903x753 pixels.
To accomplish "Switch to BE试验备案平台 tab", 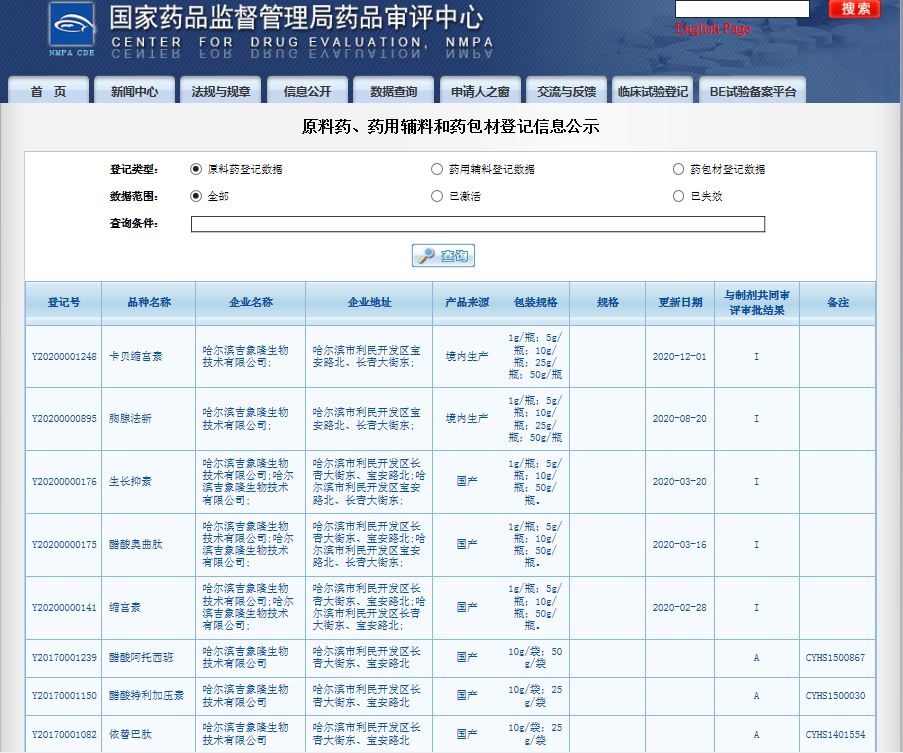I will 753,91.
